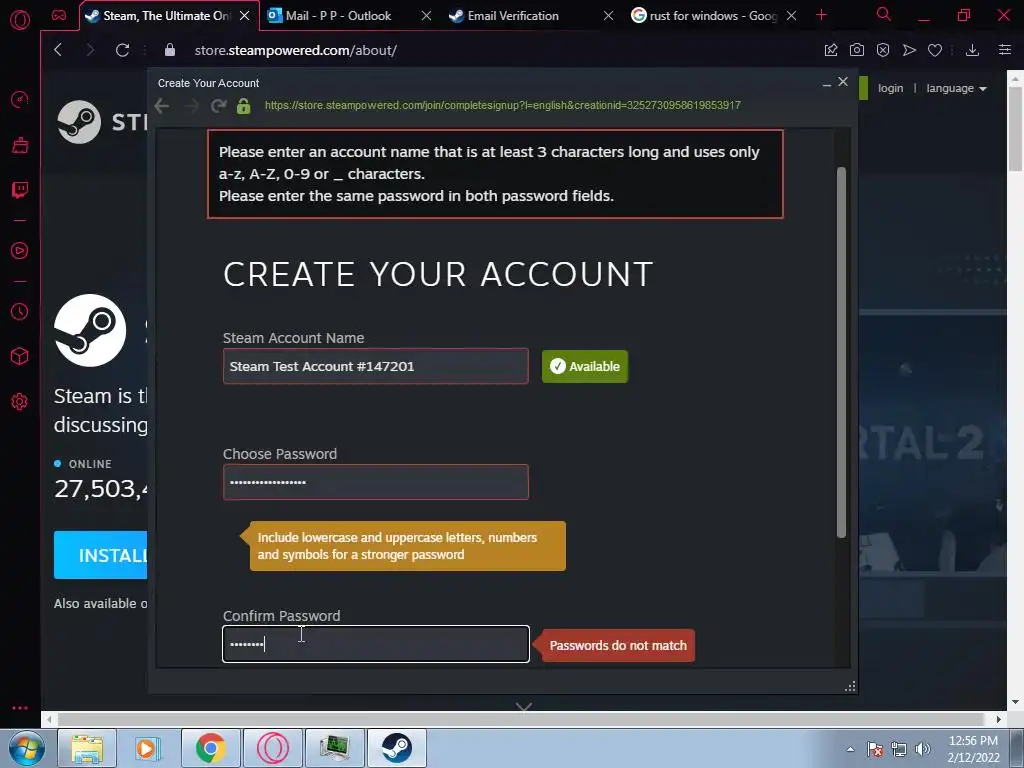Open the Windows Start menu
The height and width of the screenshot is (768, 1024).
click(x=26, y=748)
